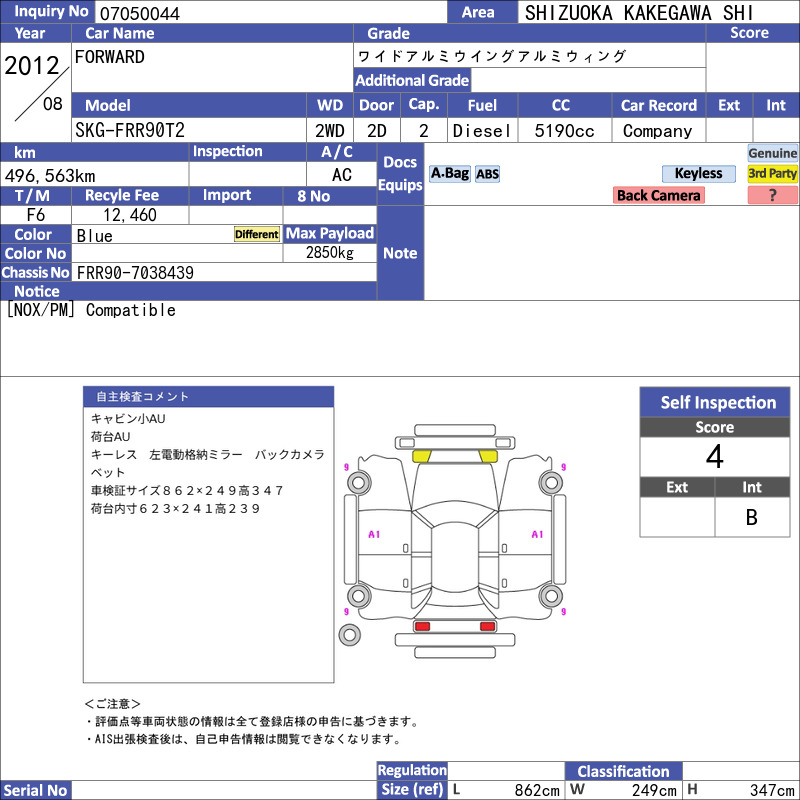Click the AC air conditioning value
The width and height of the screenshot is (800, 800).
click(341, 174)
